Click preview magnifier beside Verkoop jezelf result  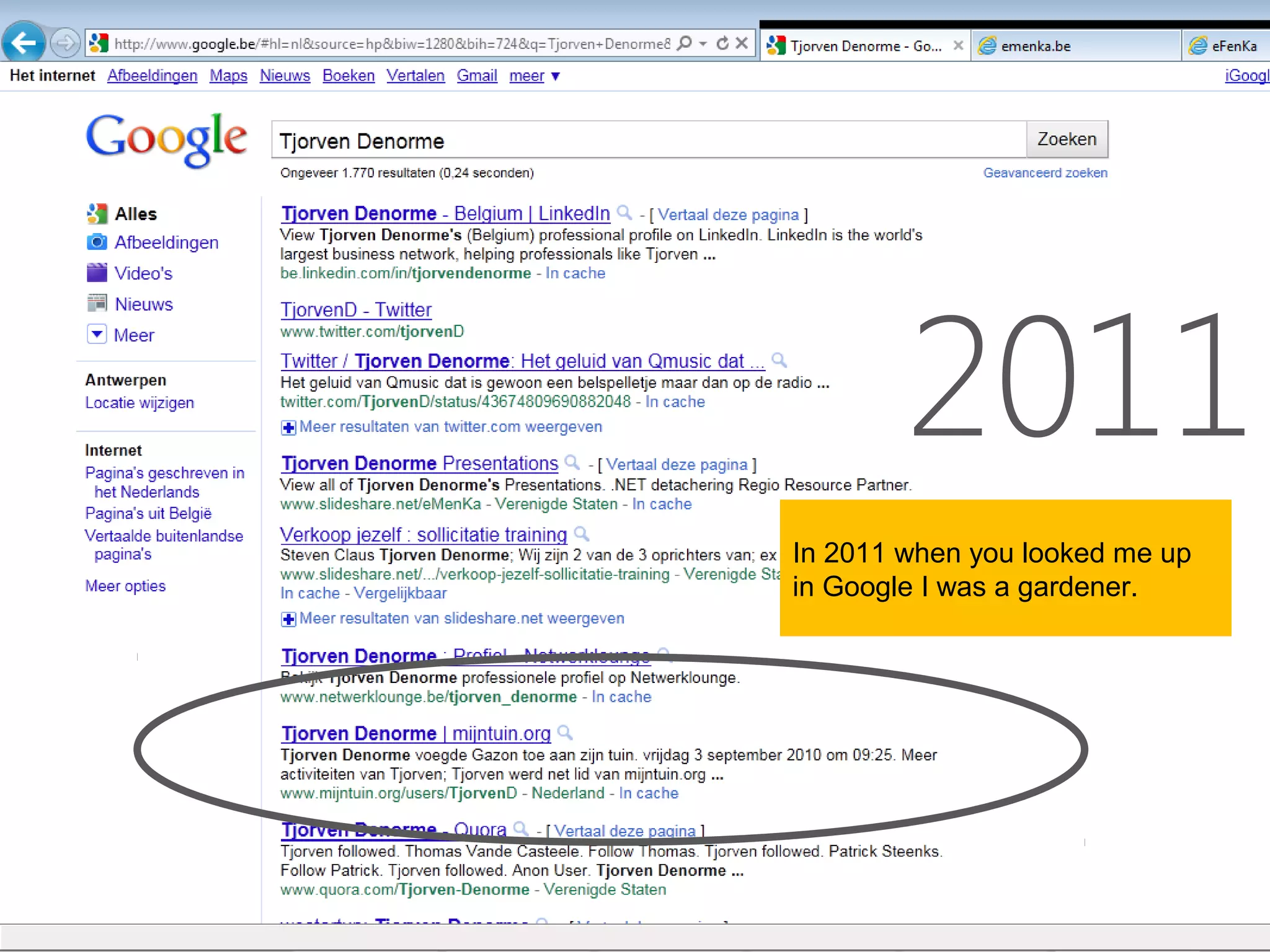581,533
